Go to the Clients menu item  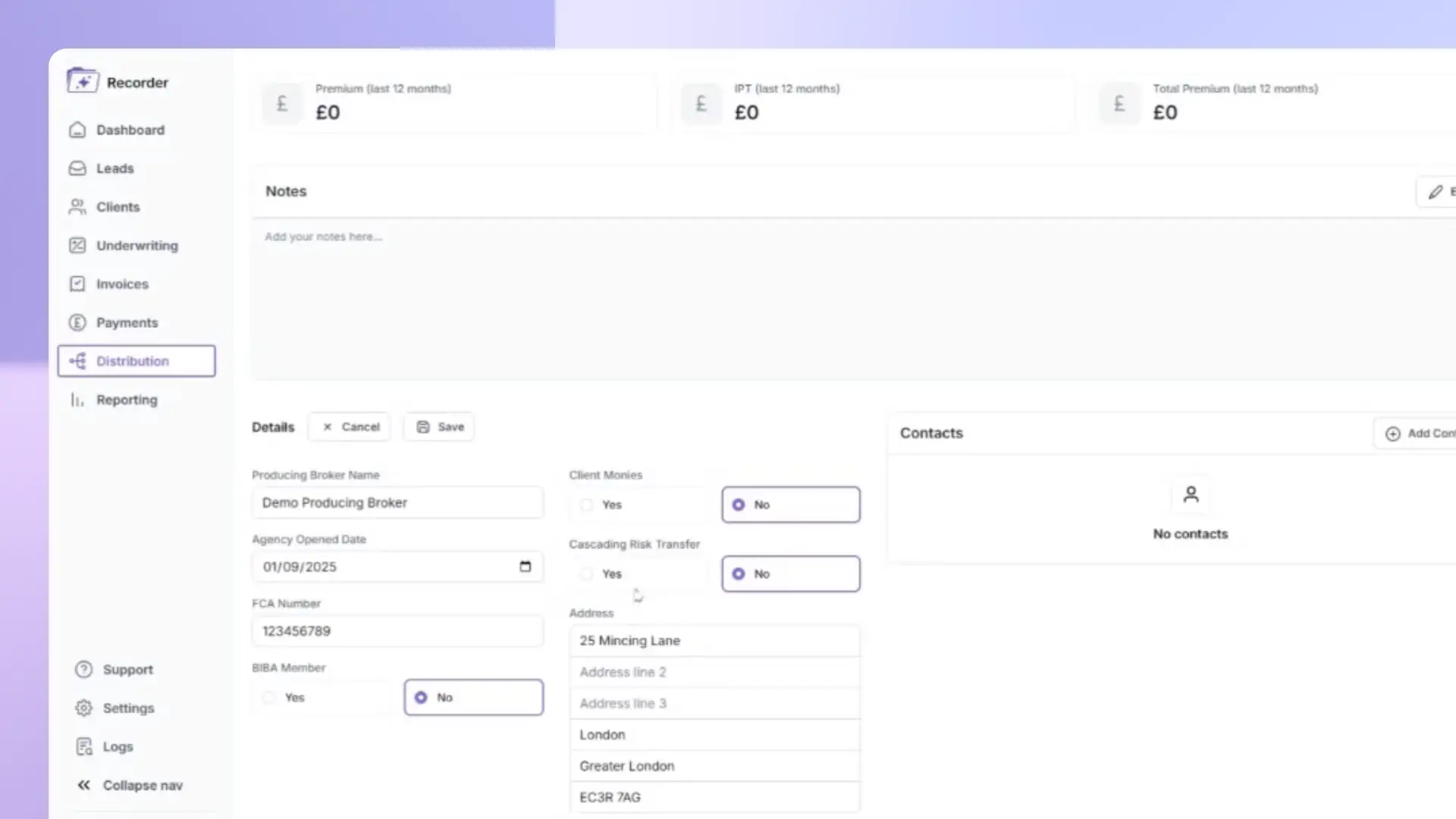pyautogui.click(x=118, y=207)
